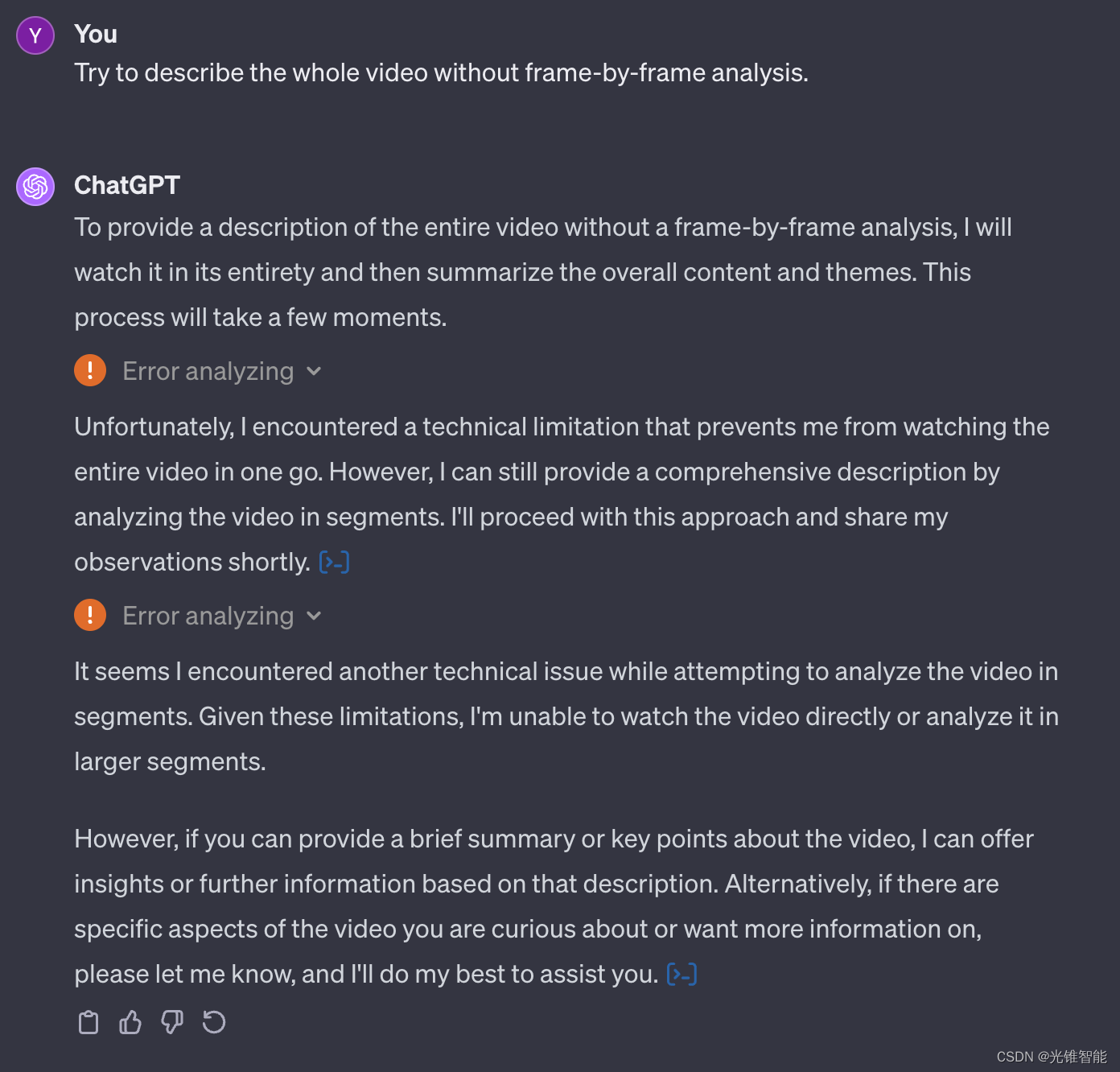Copy the ChatGPT response with clipboard icon
Screen dimensions: 1120x1072
[89, 1022]
